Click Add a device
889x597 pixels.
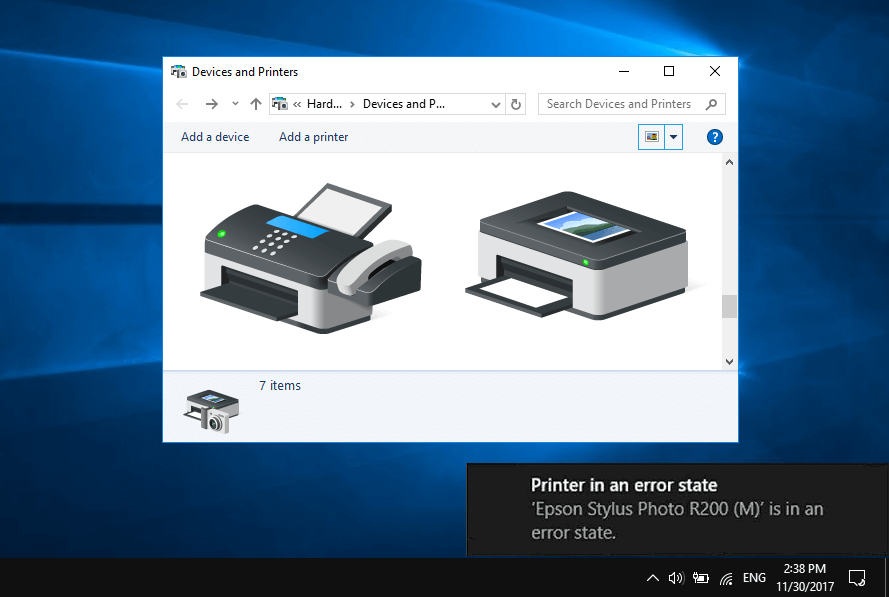(215, 137)
